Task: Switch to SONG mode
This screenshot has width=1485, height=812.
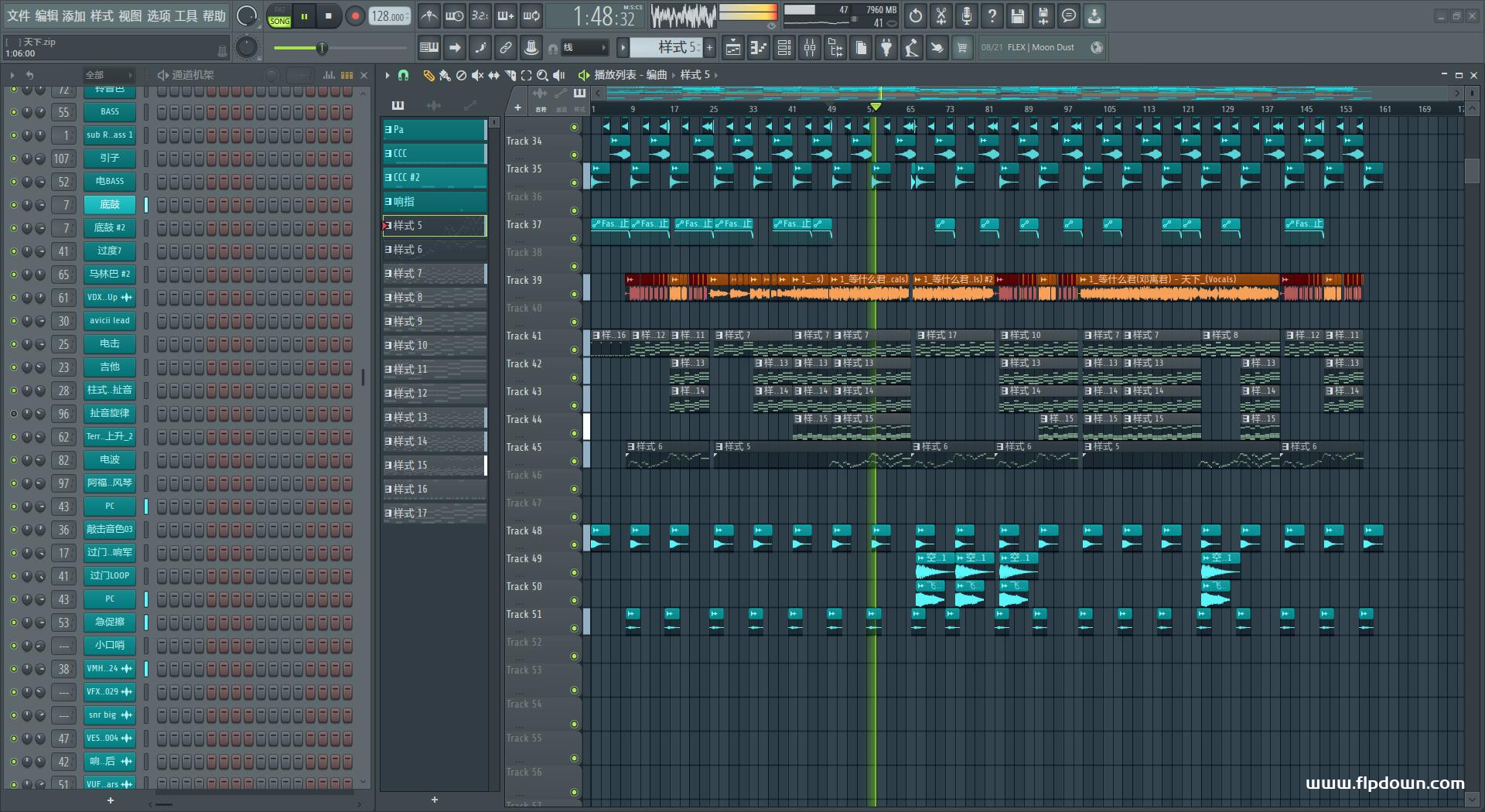Action: tap(279, 21)
